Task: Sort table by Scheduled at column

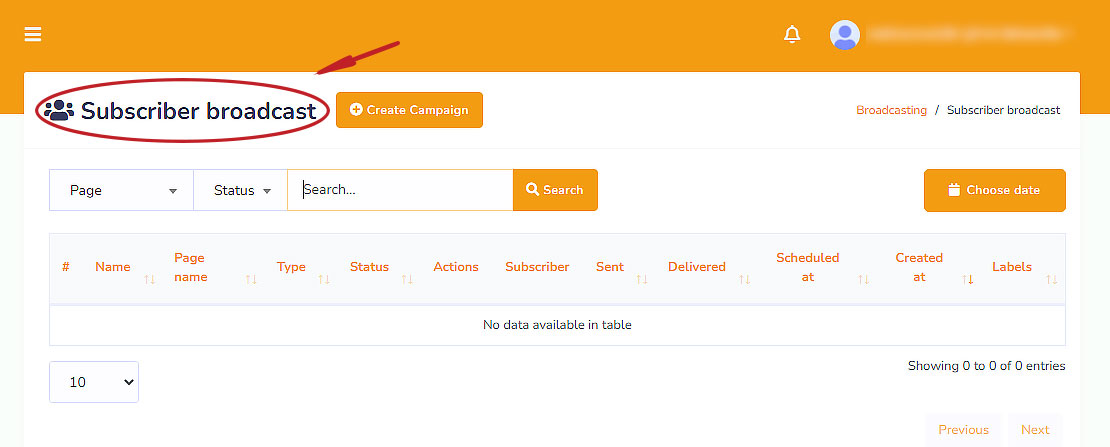Action: 807,267
